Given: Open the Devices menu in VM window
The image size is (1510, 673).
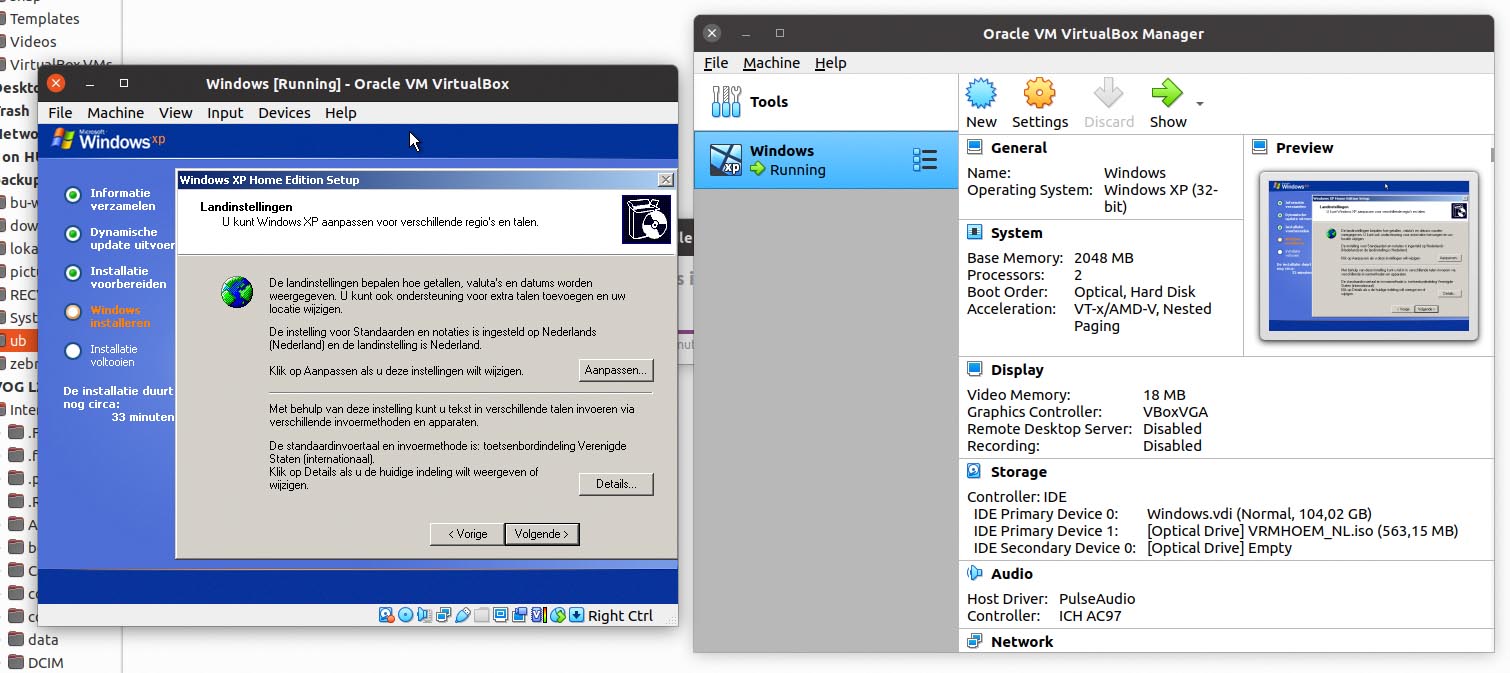Looking at the screenshot, I should tap(284, 113).
